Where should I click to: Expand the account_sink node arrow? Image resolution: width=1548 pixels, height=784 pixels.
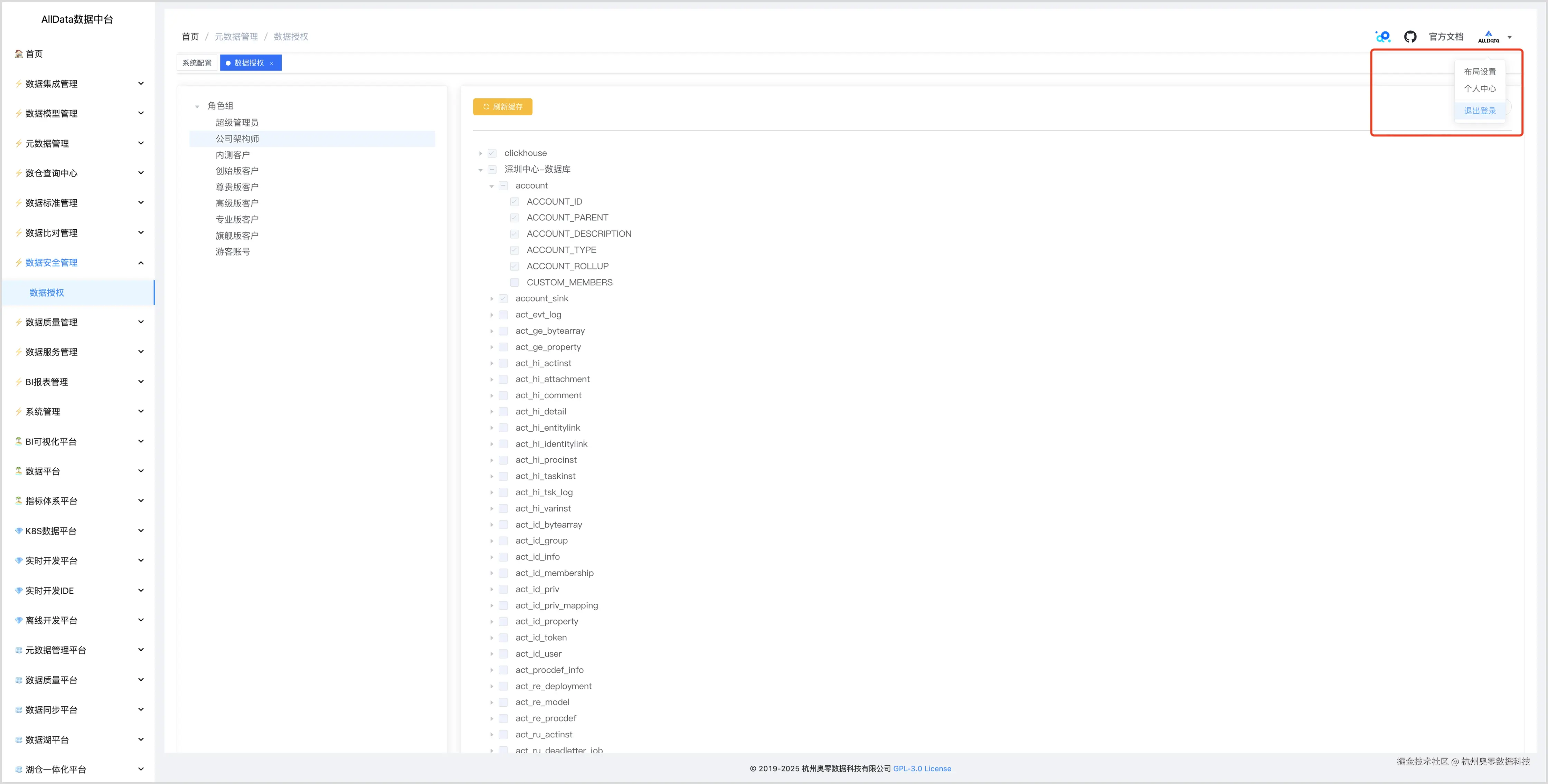492,299
